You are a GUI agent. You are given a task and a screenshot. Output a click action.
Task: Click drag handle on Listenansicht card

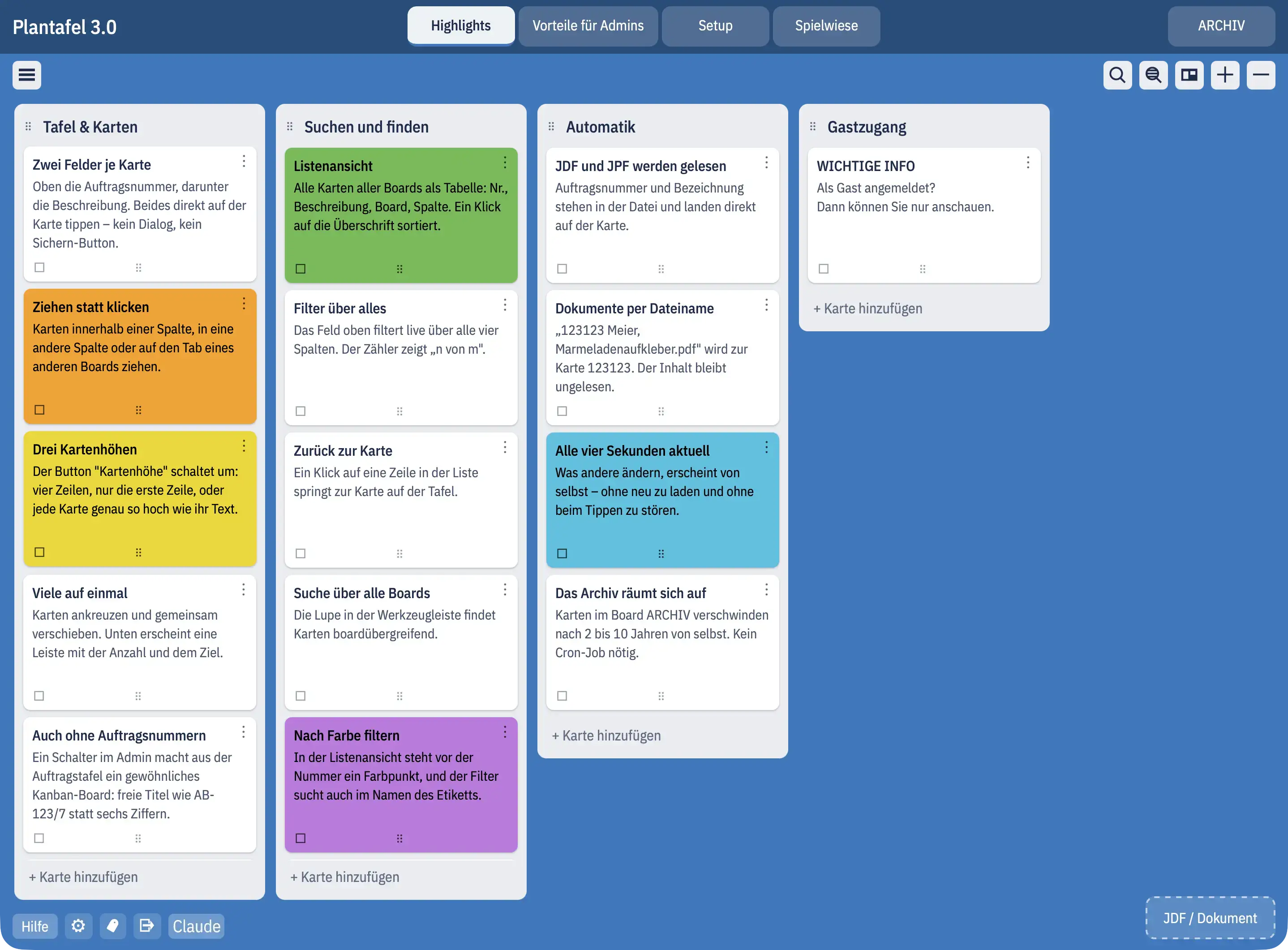coord(400,269)
